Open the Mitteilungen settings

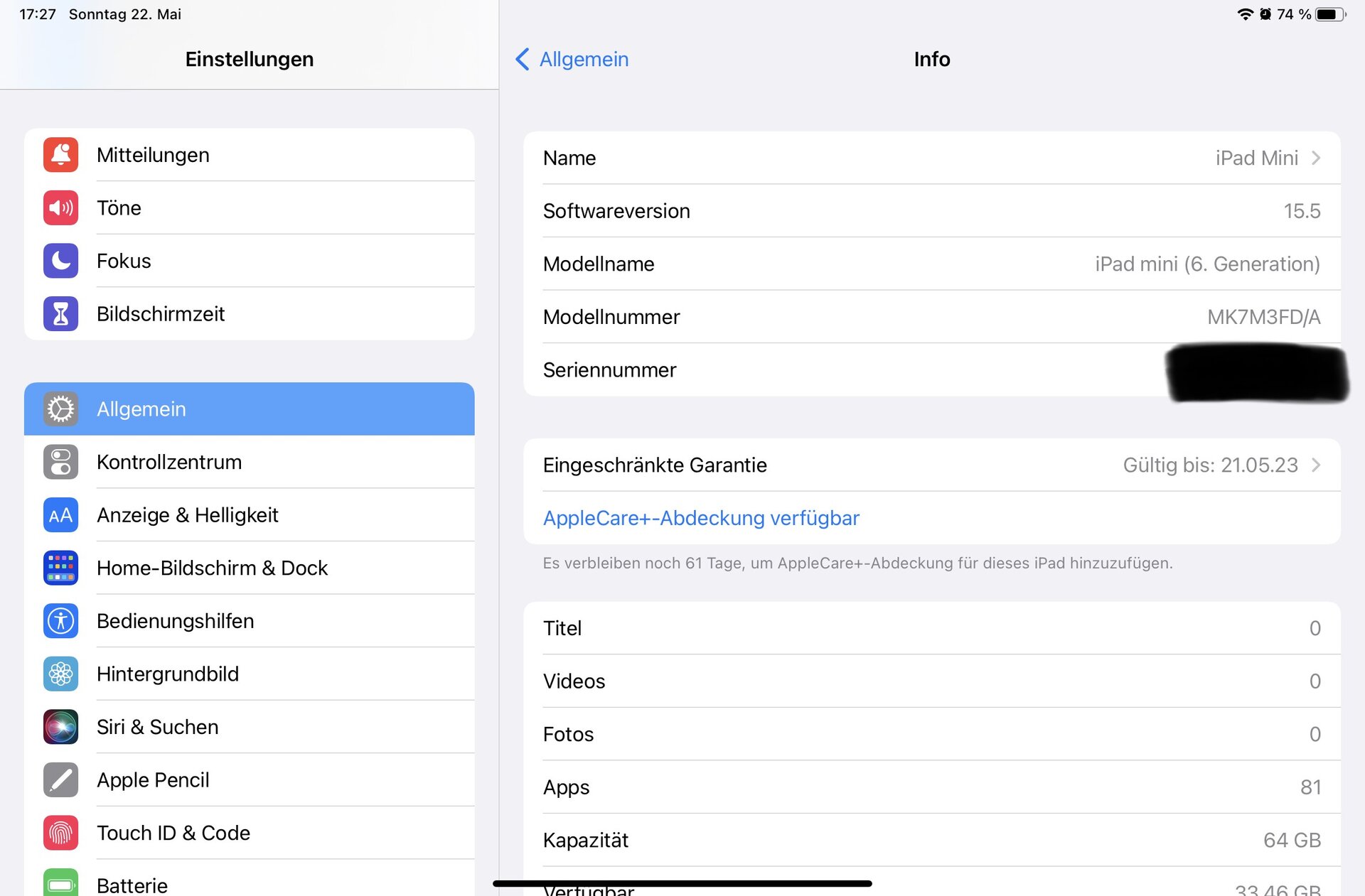click(250, 155)
